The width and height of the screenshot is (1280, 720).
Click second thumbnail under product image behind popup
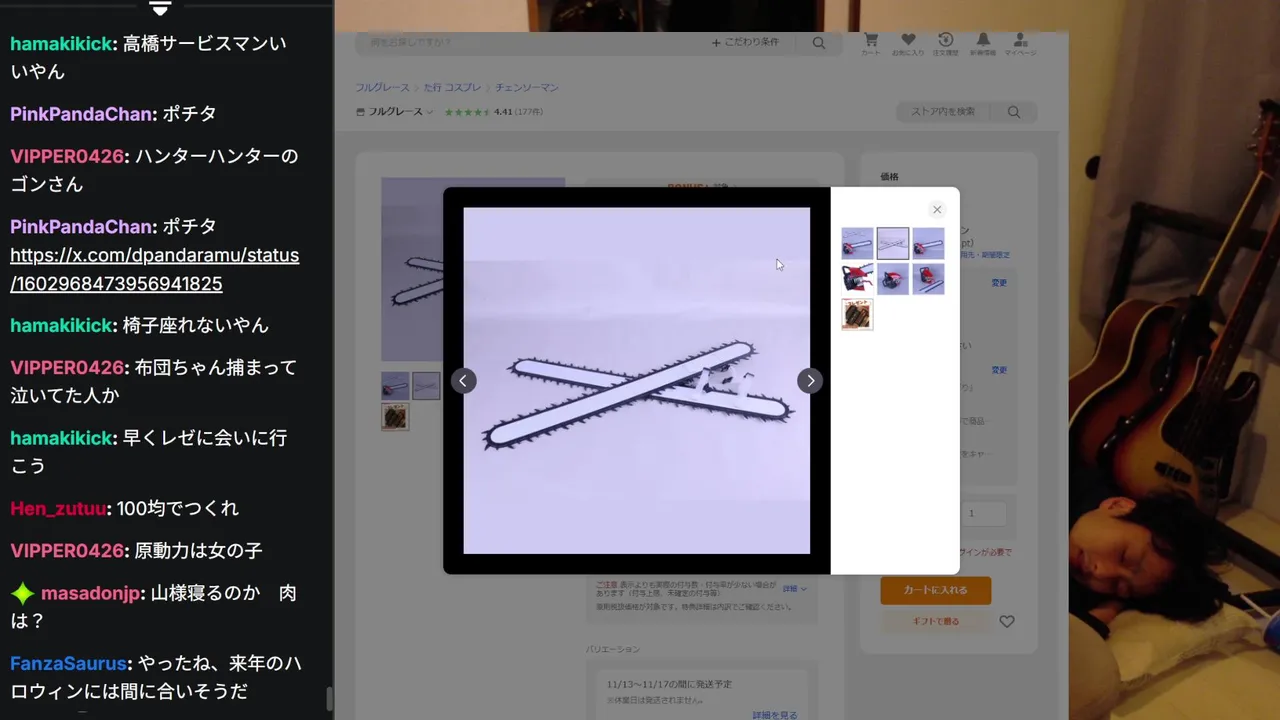427,386
